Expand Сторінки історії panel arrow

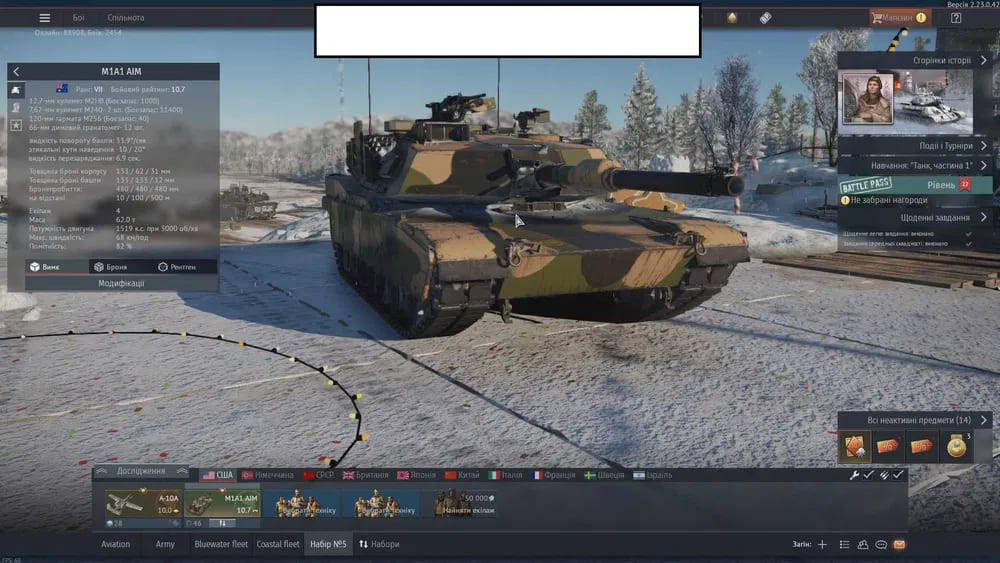(x=984, y=60)
